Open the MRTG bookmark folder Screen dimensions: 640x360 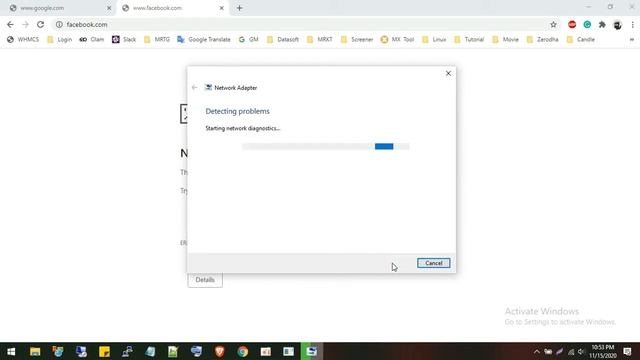pos(157,40)
